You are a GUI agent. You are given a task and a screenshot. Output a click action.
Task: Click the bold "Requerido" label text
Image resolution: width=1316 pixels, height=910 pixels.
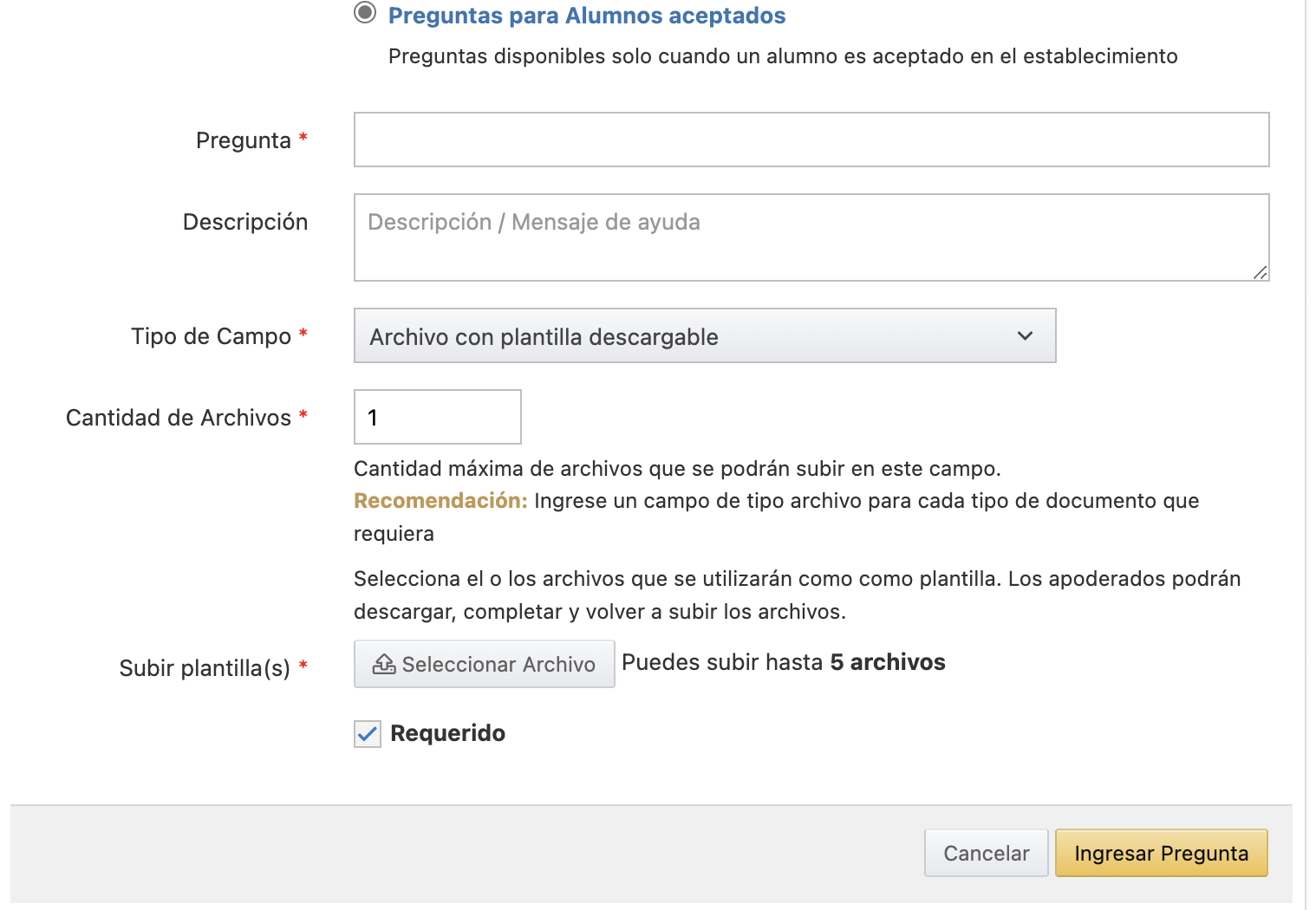447,733
